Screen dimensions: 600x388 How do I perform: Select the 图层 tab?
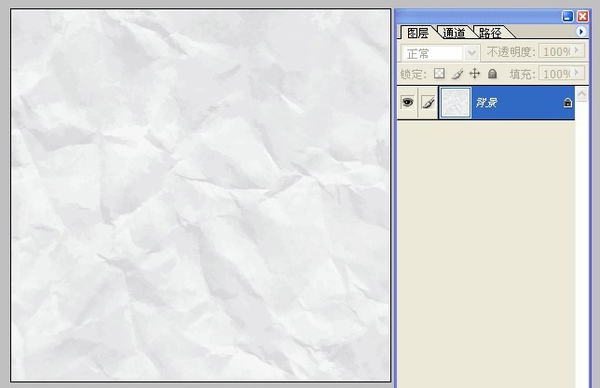pos(418,33)
